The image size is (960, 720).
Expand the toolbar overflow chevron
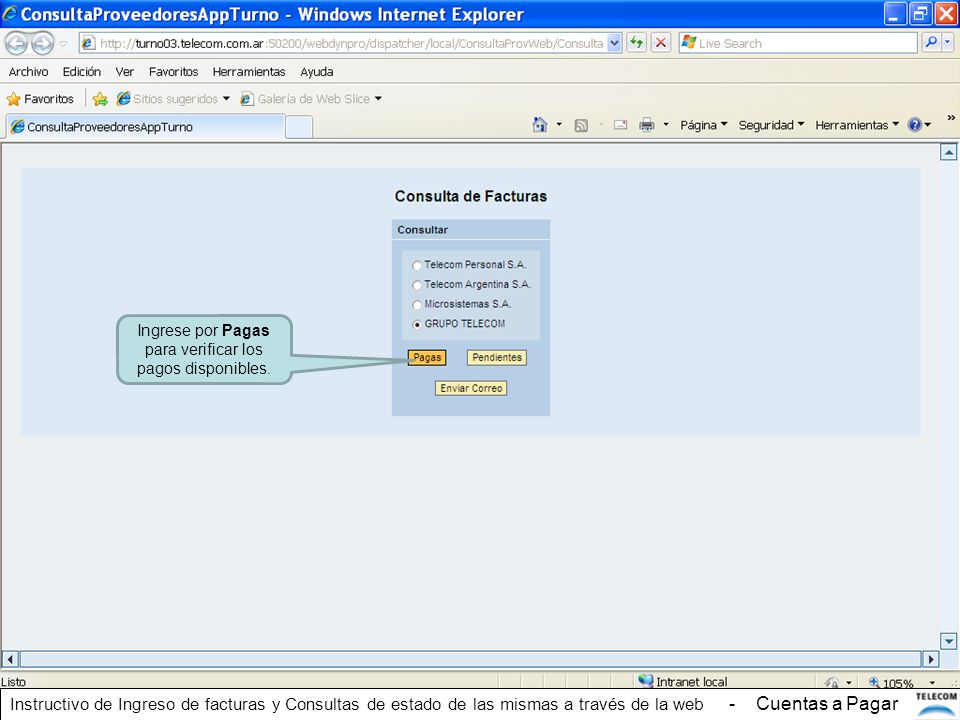tap(951, 118)
